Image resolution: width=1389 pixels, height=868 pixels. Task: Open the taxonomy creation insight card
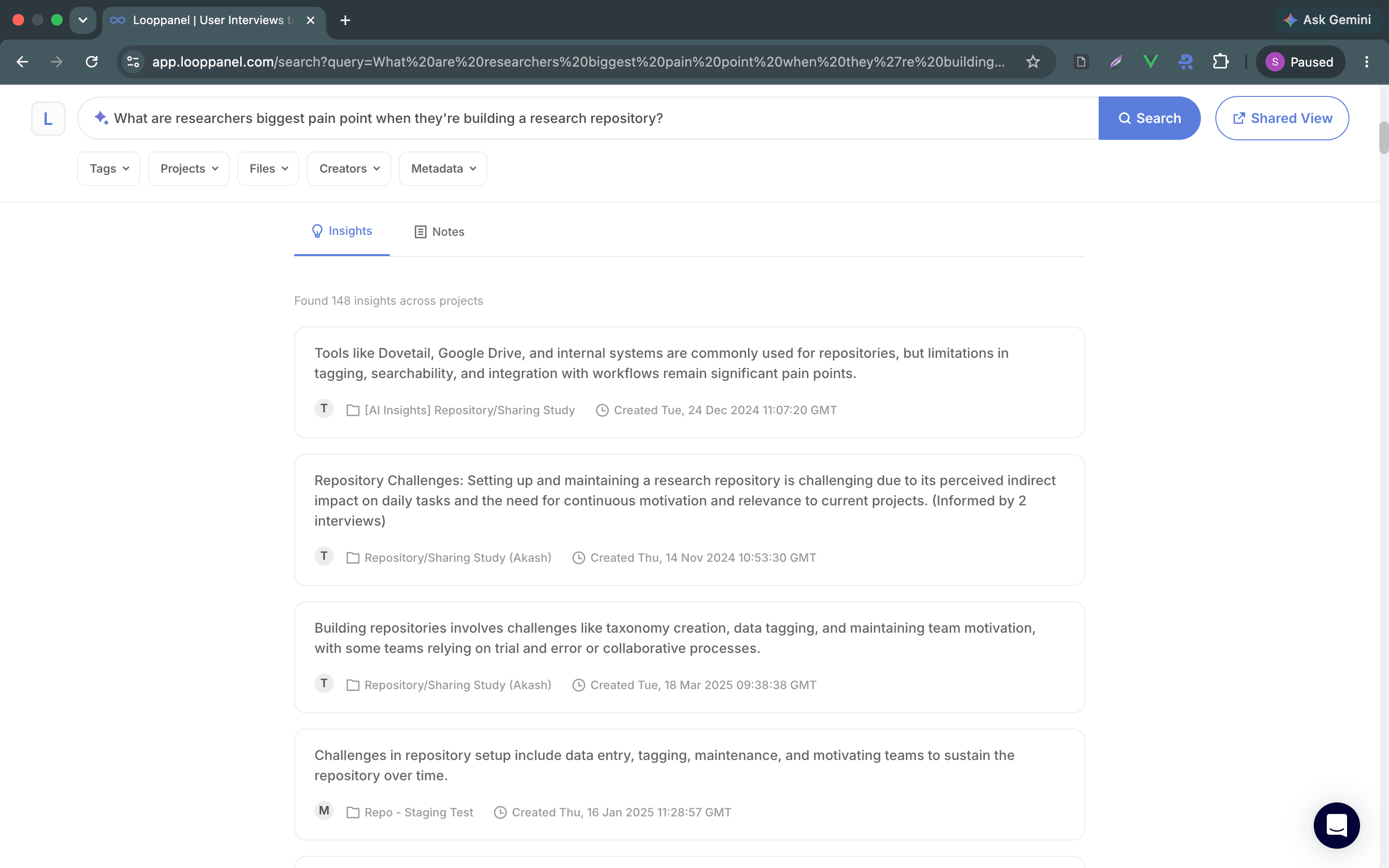(x=689, y=657)
